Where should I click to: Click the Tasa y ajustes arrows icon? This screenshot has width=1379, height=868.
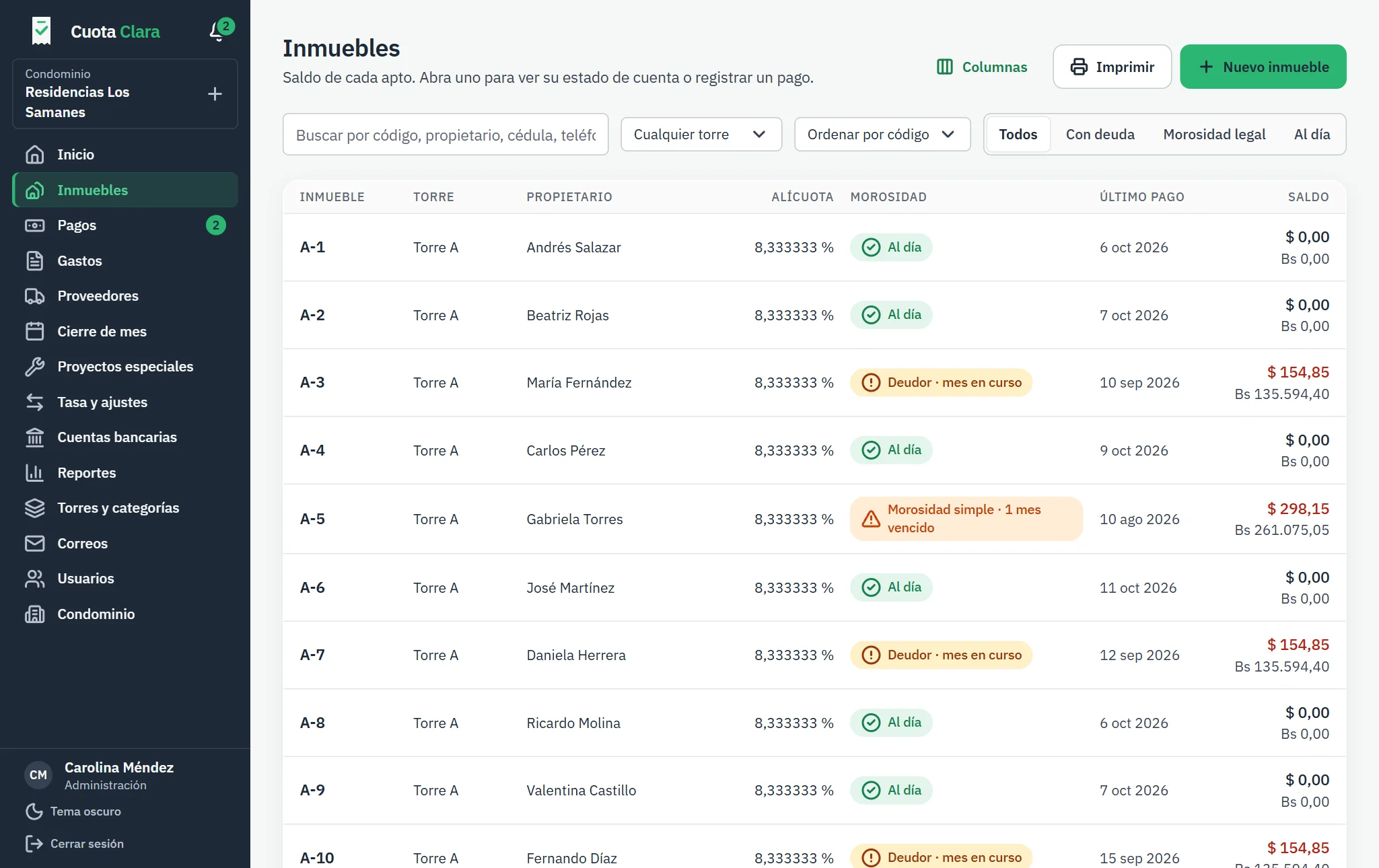(35, 402)
